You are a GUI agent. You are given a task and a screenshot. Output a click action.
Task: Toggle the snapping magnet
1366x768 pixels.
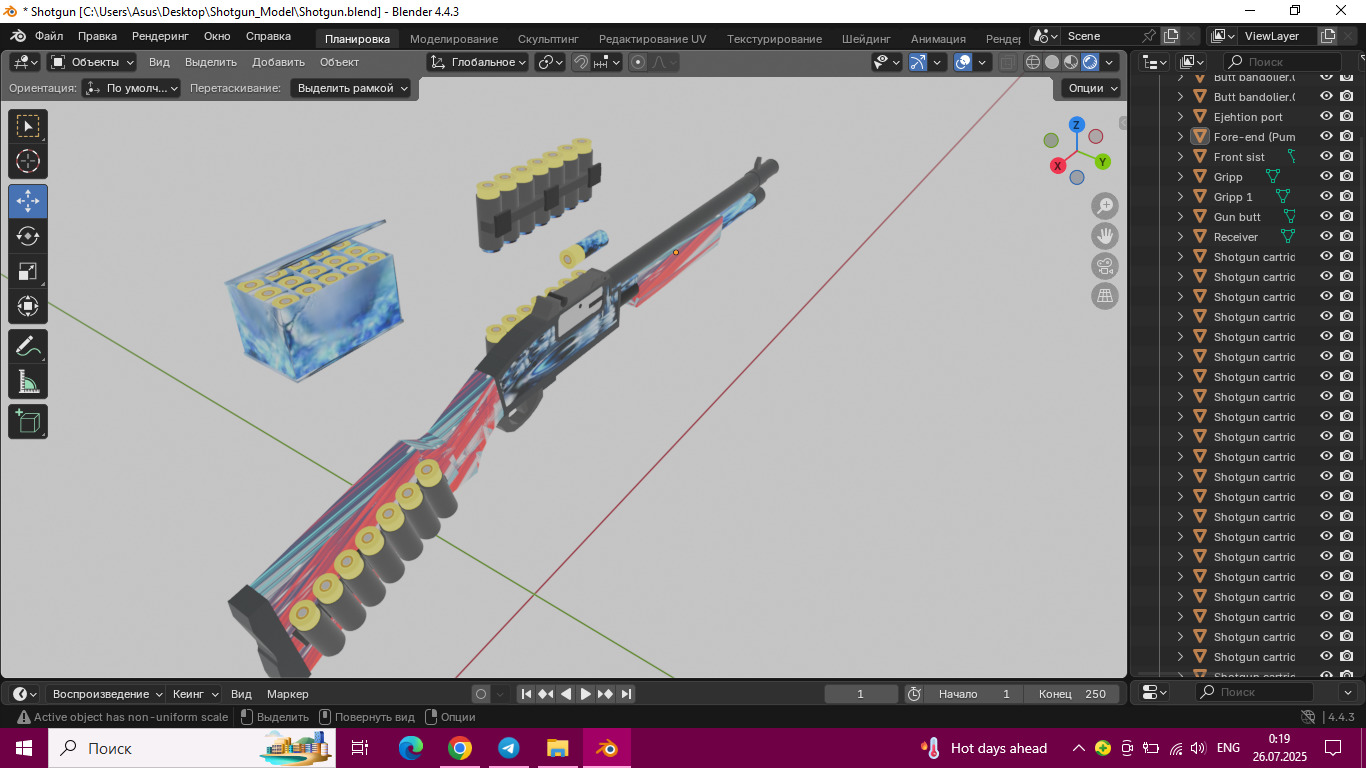tap(580, 62)
